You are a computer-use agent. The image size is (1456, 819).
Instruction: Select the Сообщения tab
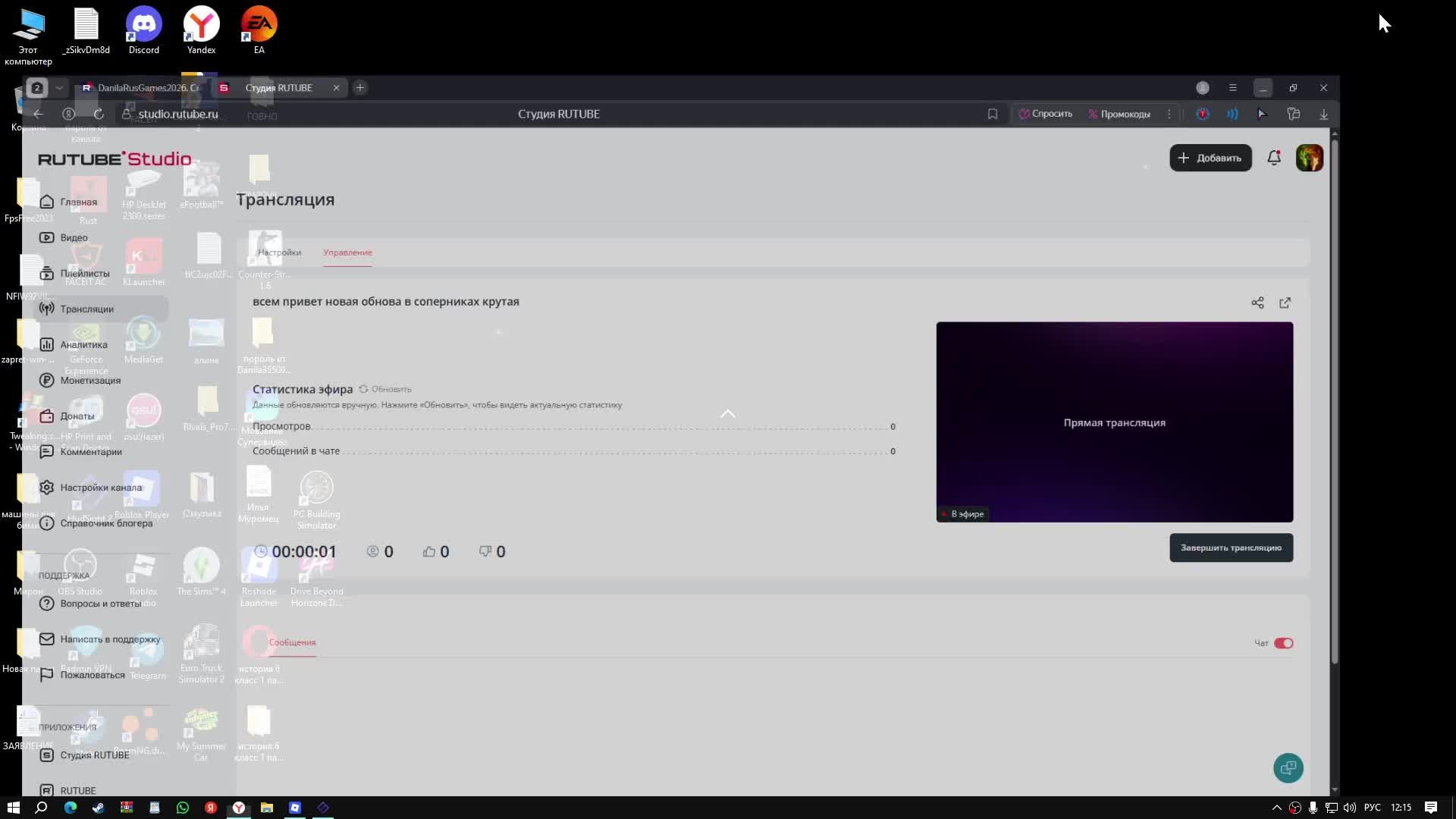point(292,642)
